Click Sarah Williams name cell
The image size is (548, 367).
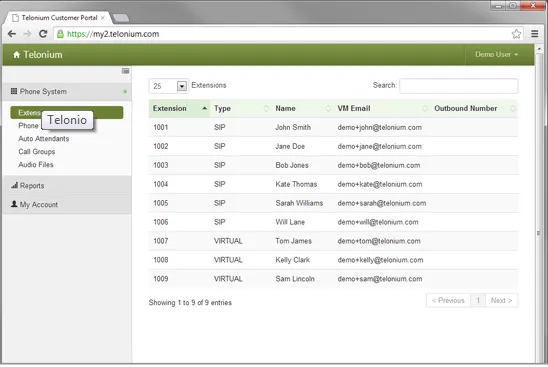pyautogui.click(x=299, y=203)
